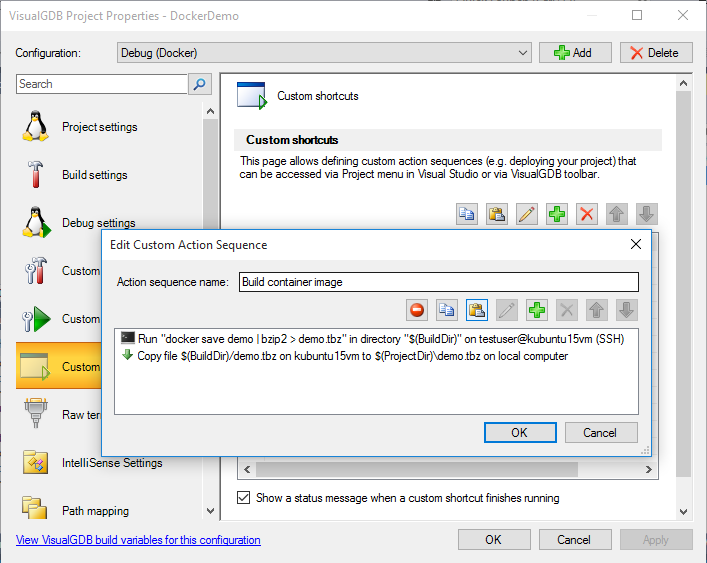Click the Delete configuration button

click(656, 53)
